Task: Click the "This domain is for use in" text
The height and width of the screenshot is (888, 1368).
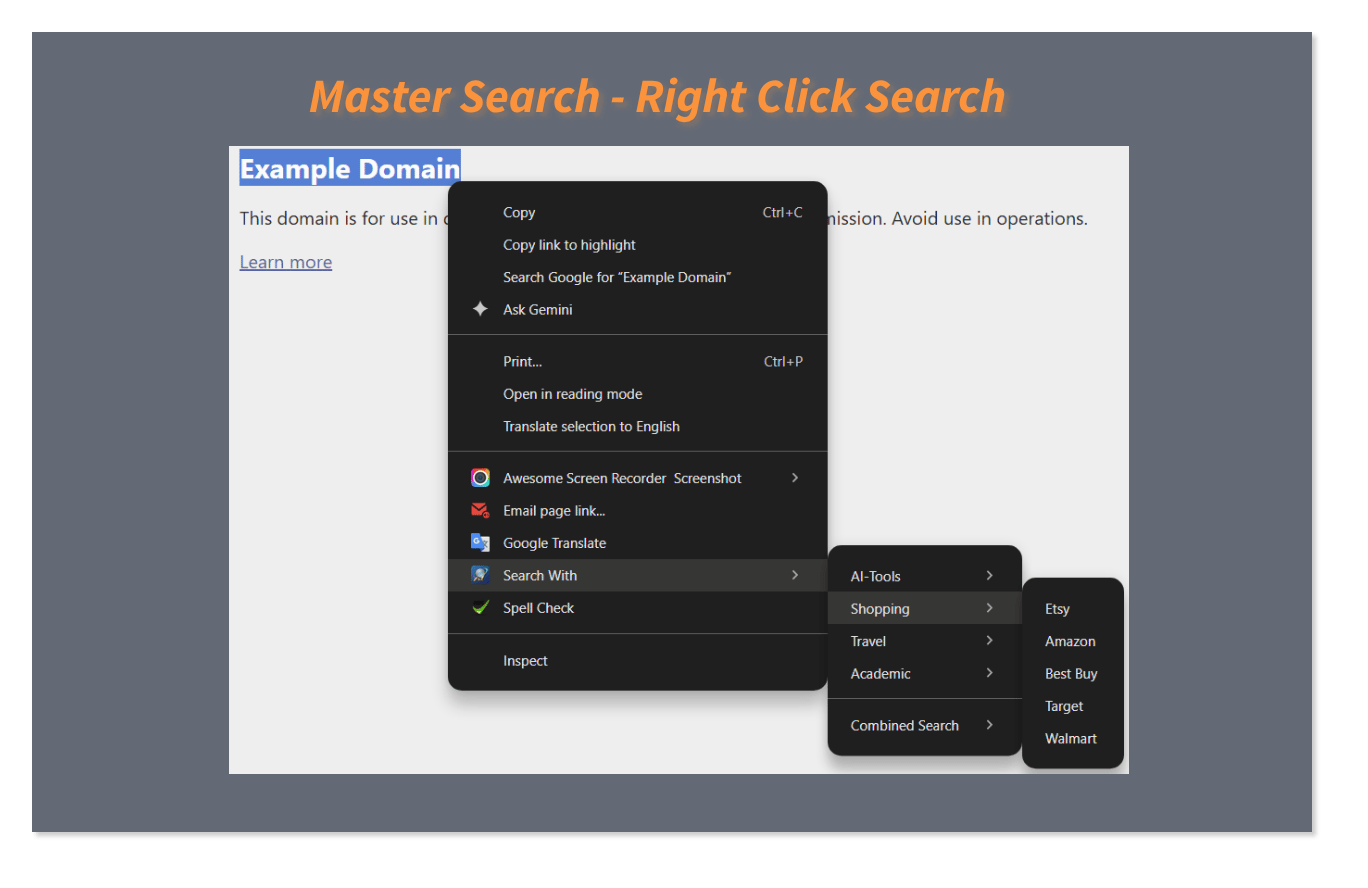Action: click(x=339, y=218)
